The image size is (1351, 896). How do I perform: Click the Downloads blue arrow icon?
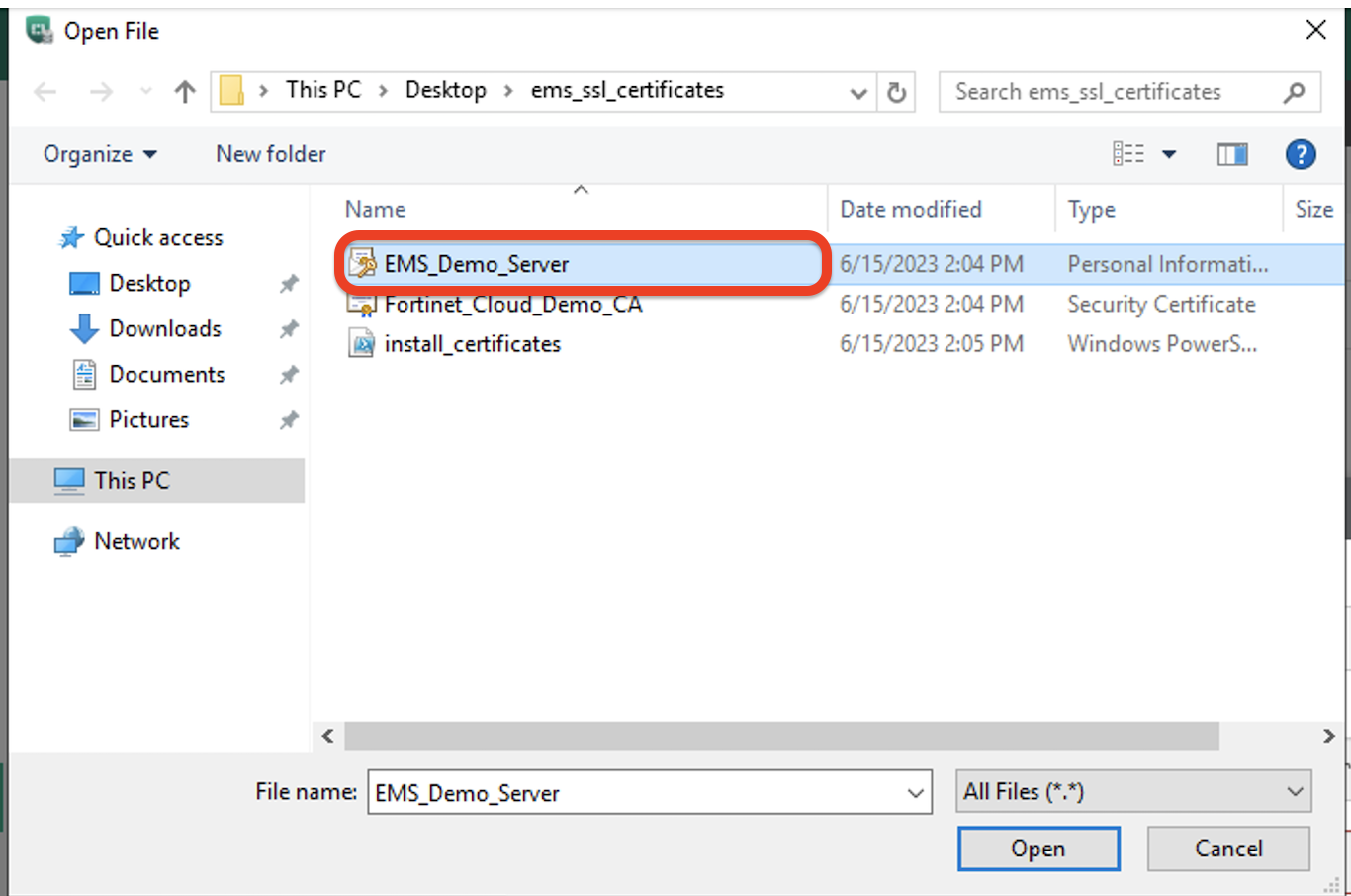pos(84,328)
